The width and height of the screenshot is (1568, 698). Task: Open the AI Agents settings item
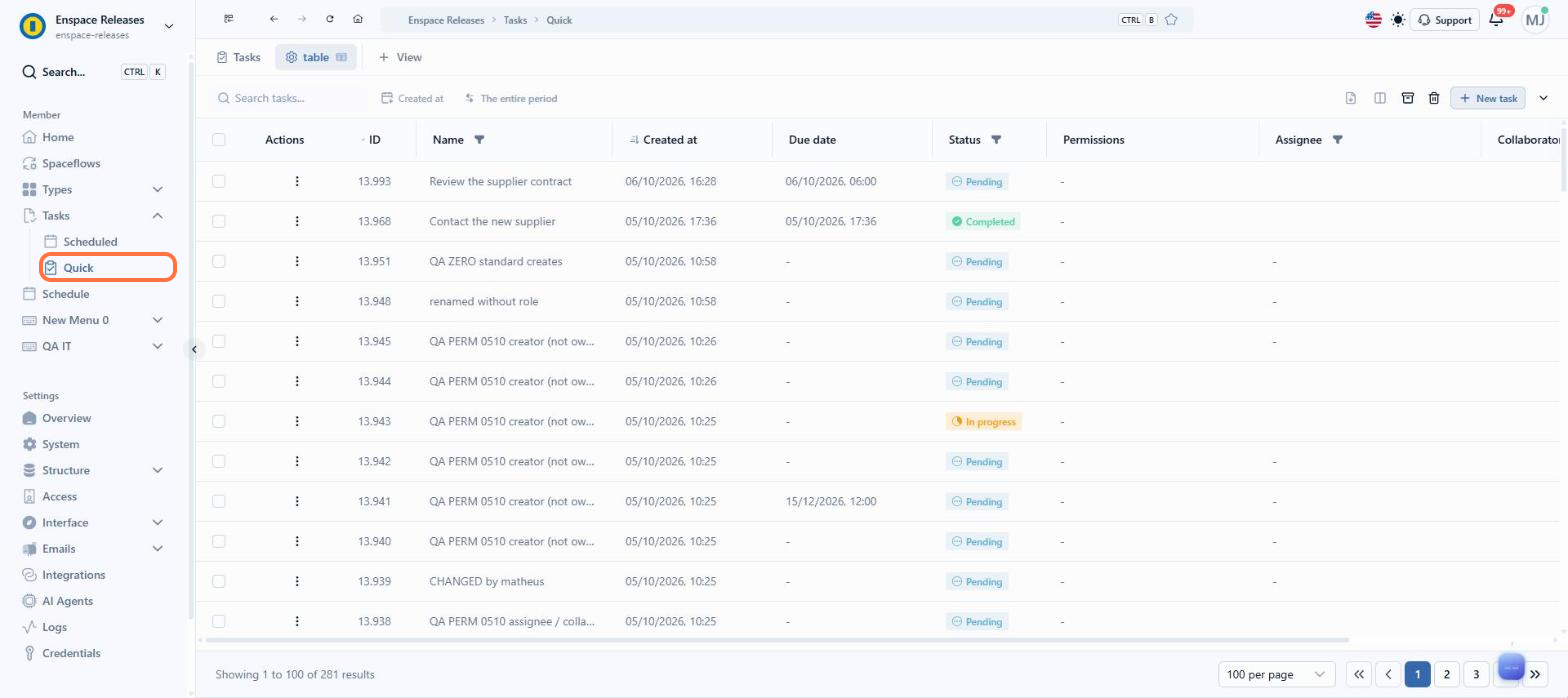coord(67,601)
